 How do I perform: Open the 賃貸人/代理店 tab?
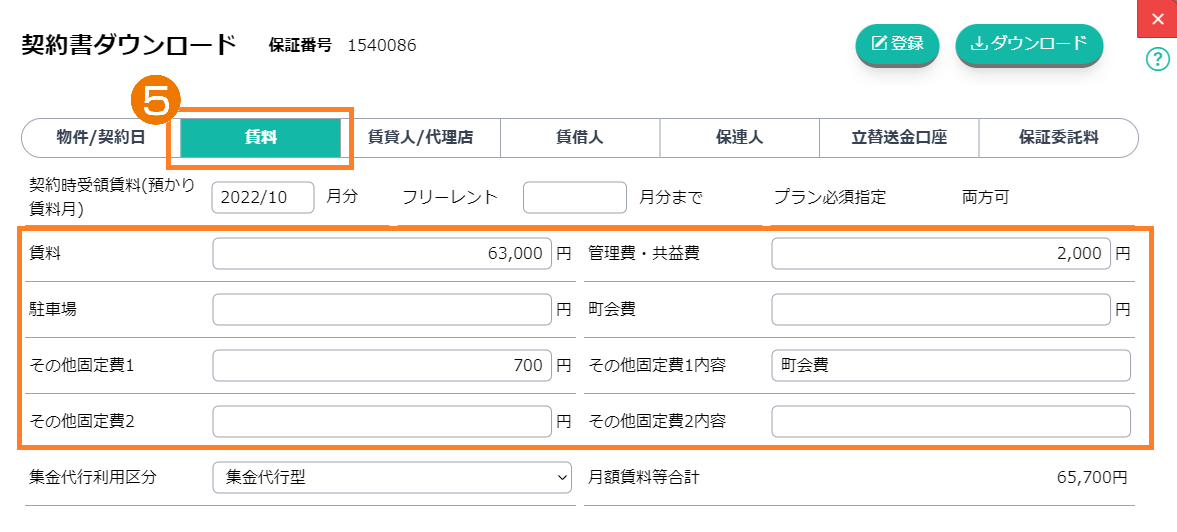pyautogui.click(x=420, y=138)
